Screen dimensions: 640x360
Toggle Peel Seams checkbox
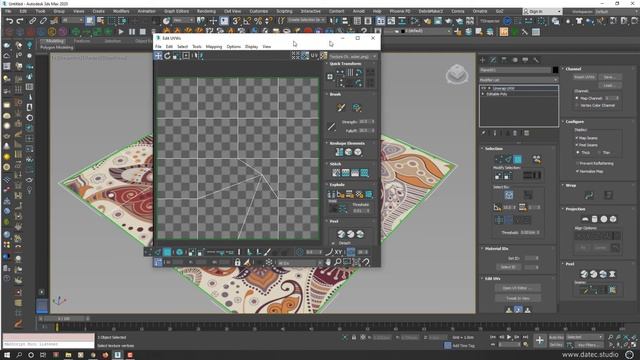[577, 145]
